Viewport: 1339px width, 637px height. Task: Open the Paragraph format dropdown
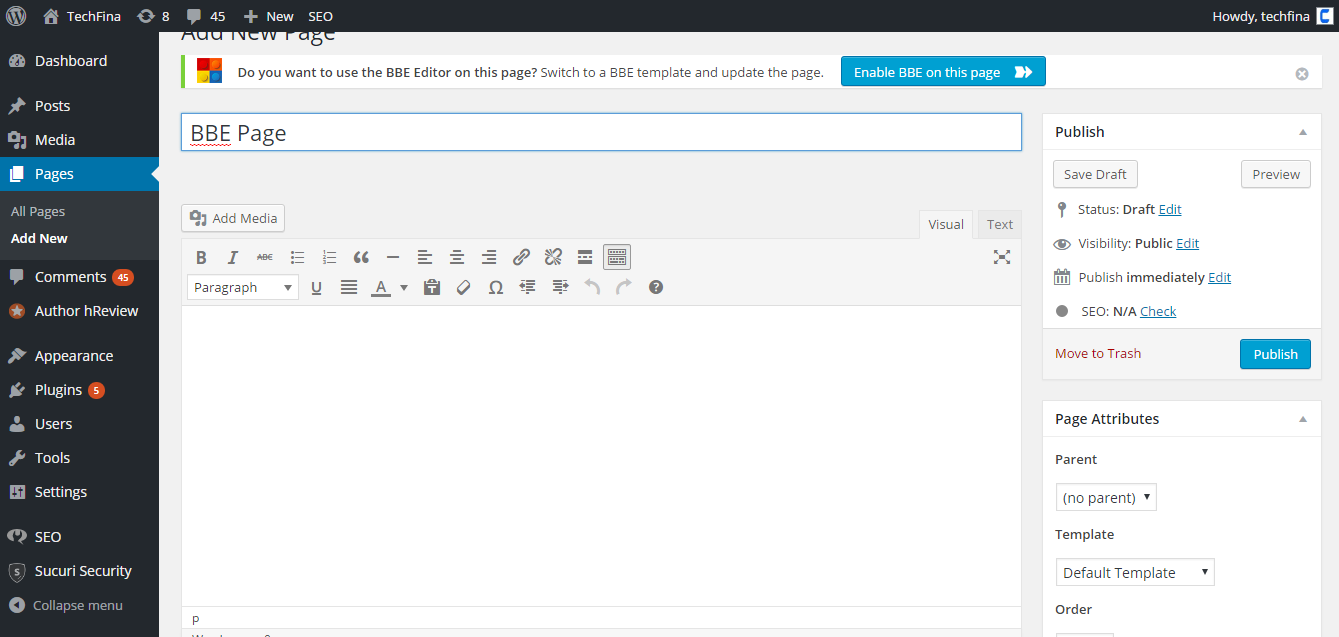[243, 287]
